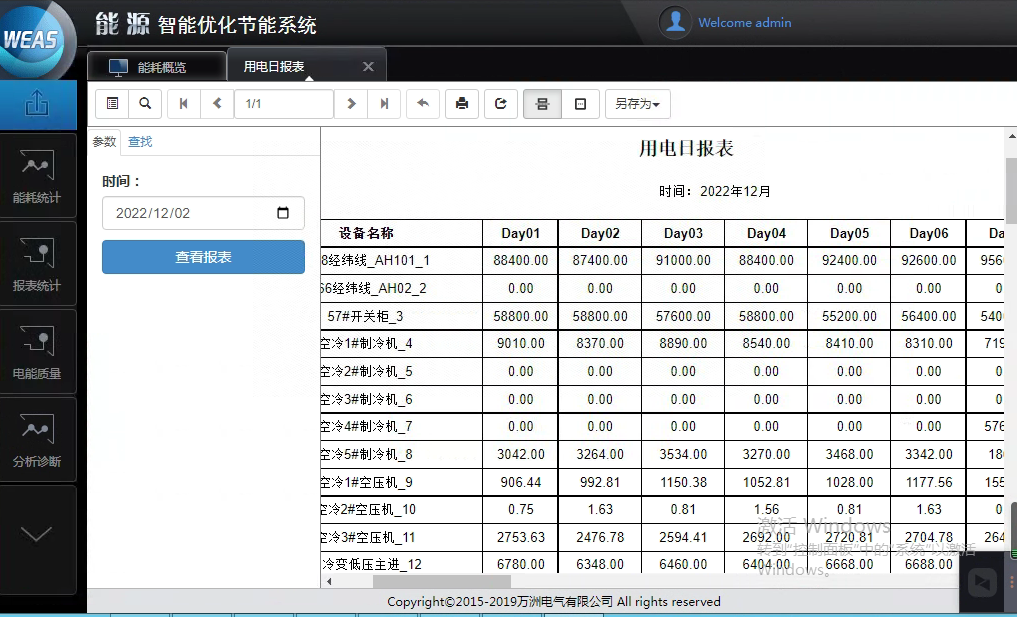The height and width of the screenshot is (617, 1017).
Task: Select the 查找 tab in side panel
Action: [x=140, y=142]
